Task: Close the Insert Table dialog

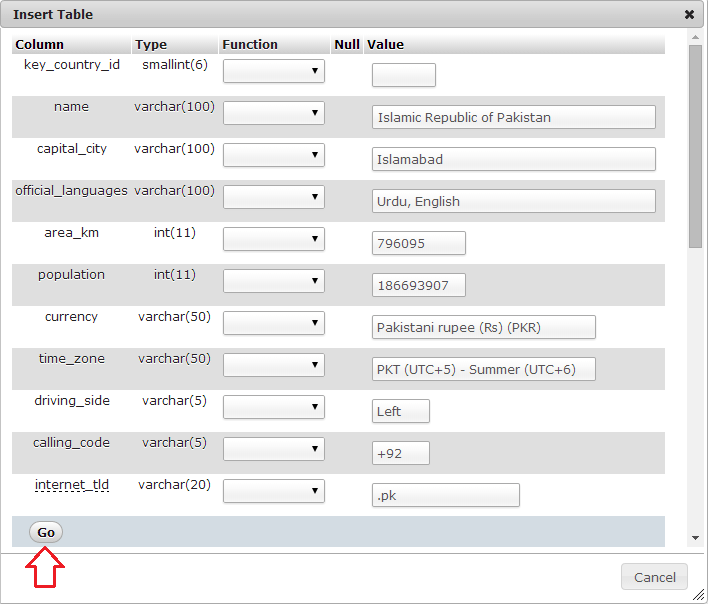Action: [x=689, y=15]
